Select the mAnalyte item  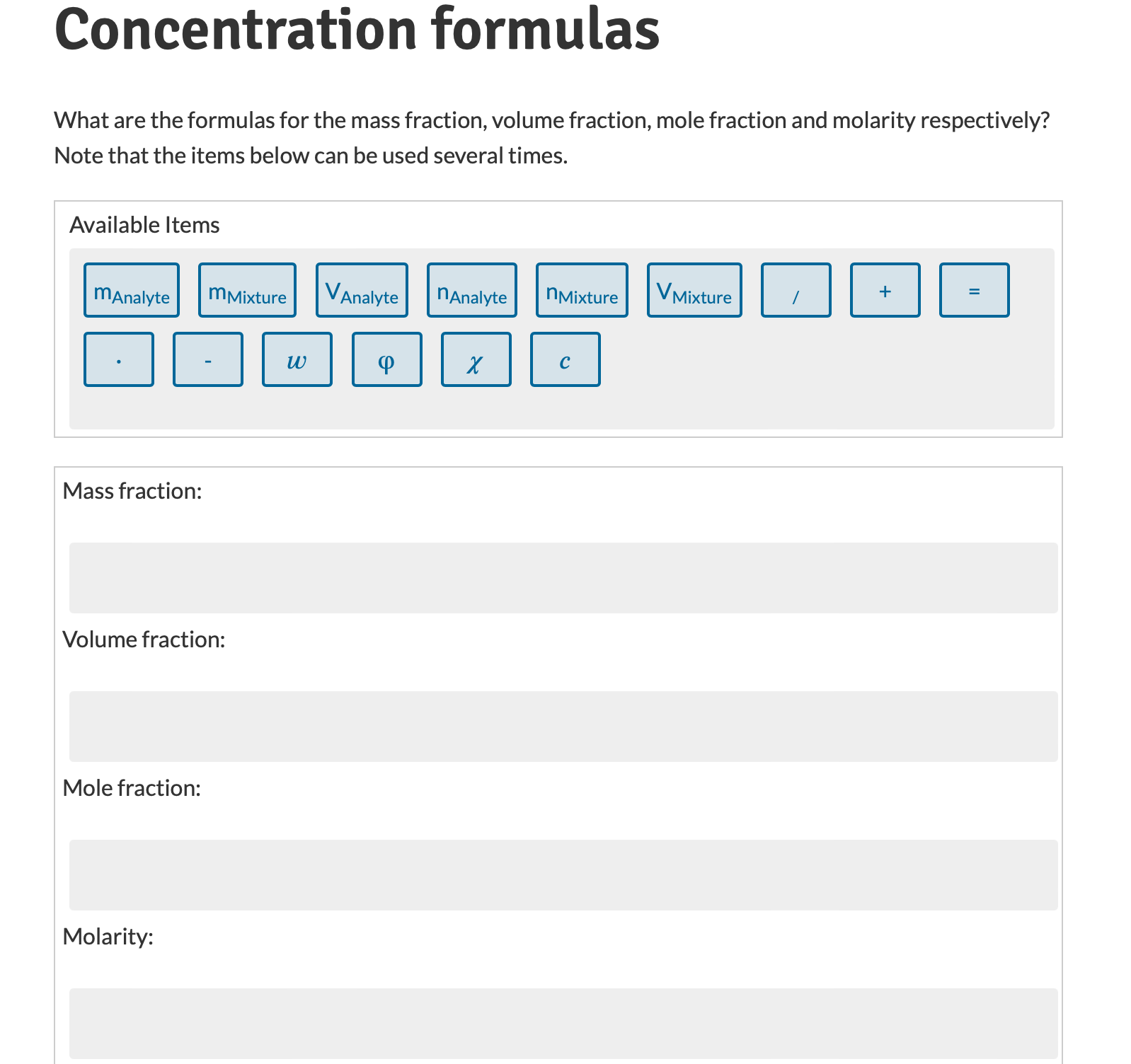131,289
